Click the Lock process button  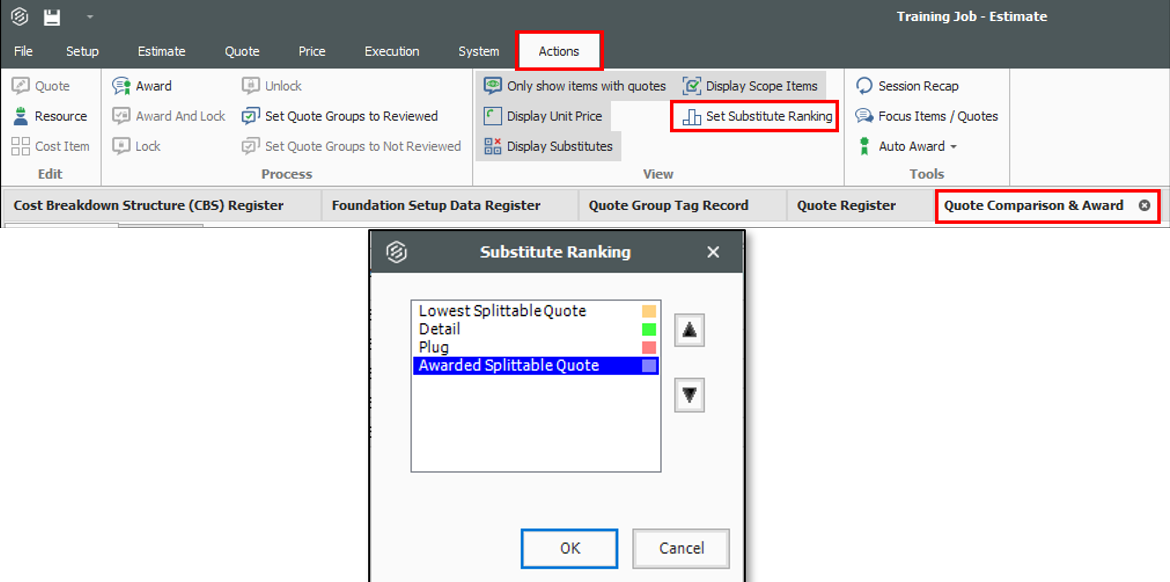[x=137, y=146]
